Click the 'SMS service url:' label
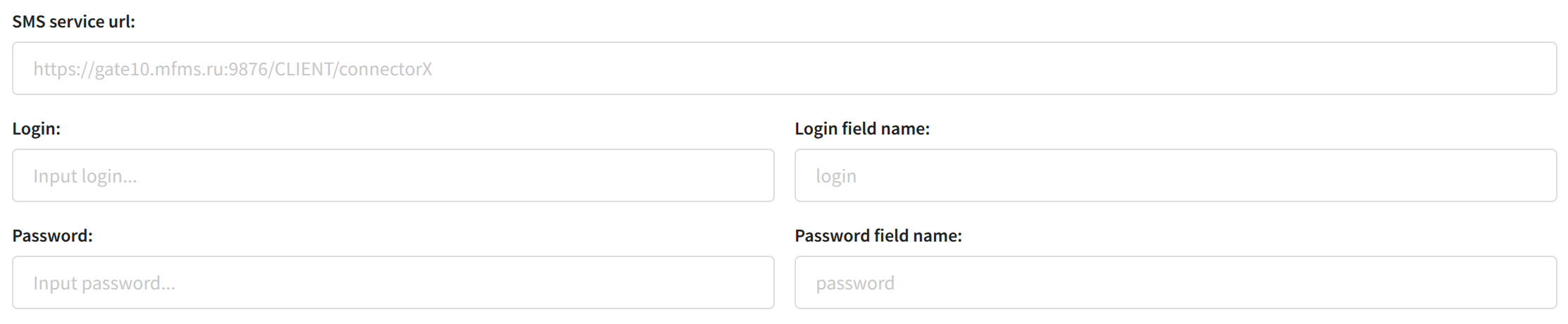 73,22
